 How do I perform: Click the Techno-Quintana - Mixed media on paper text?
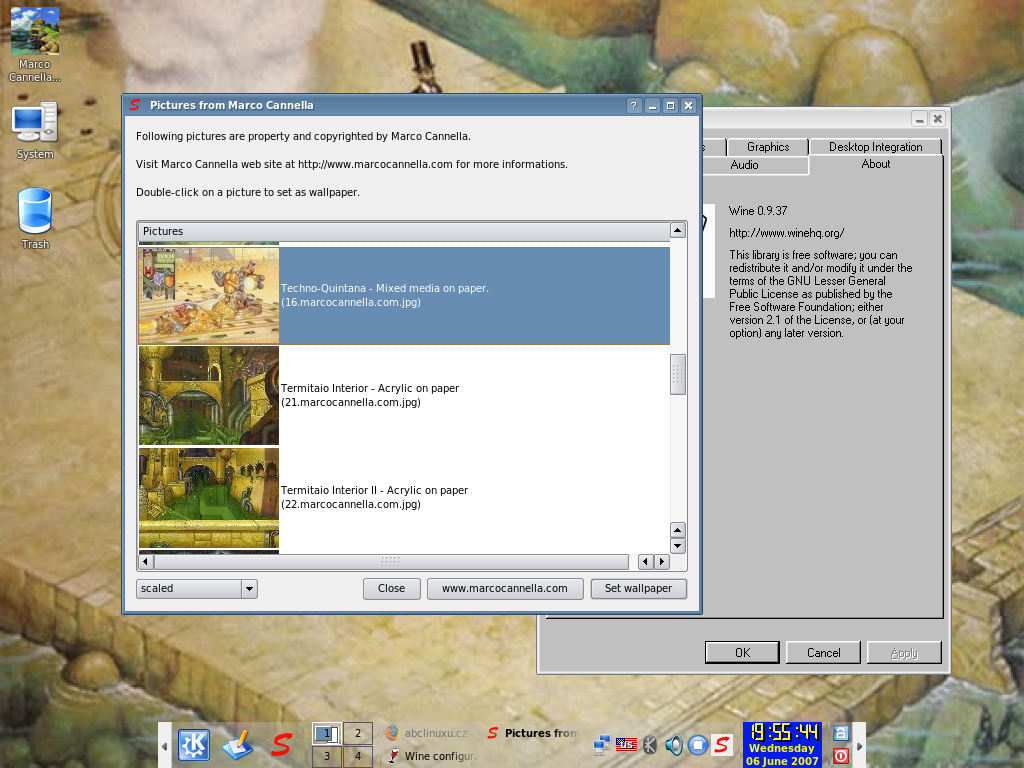point(385,288)
